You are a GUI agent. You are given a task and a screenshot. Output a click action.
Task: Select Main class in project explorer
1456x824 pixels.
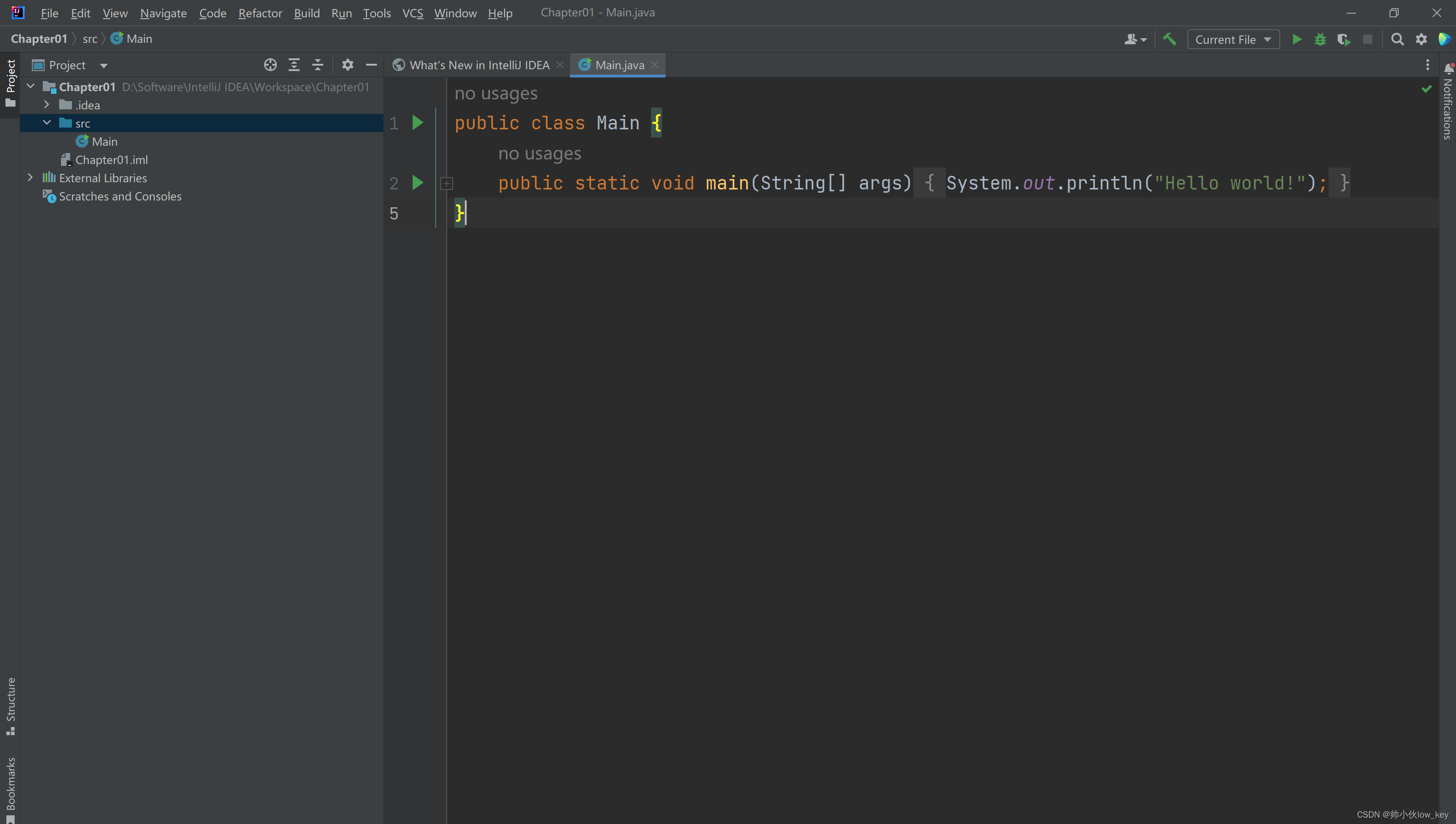coord(104,141)
